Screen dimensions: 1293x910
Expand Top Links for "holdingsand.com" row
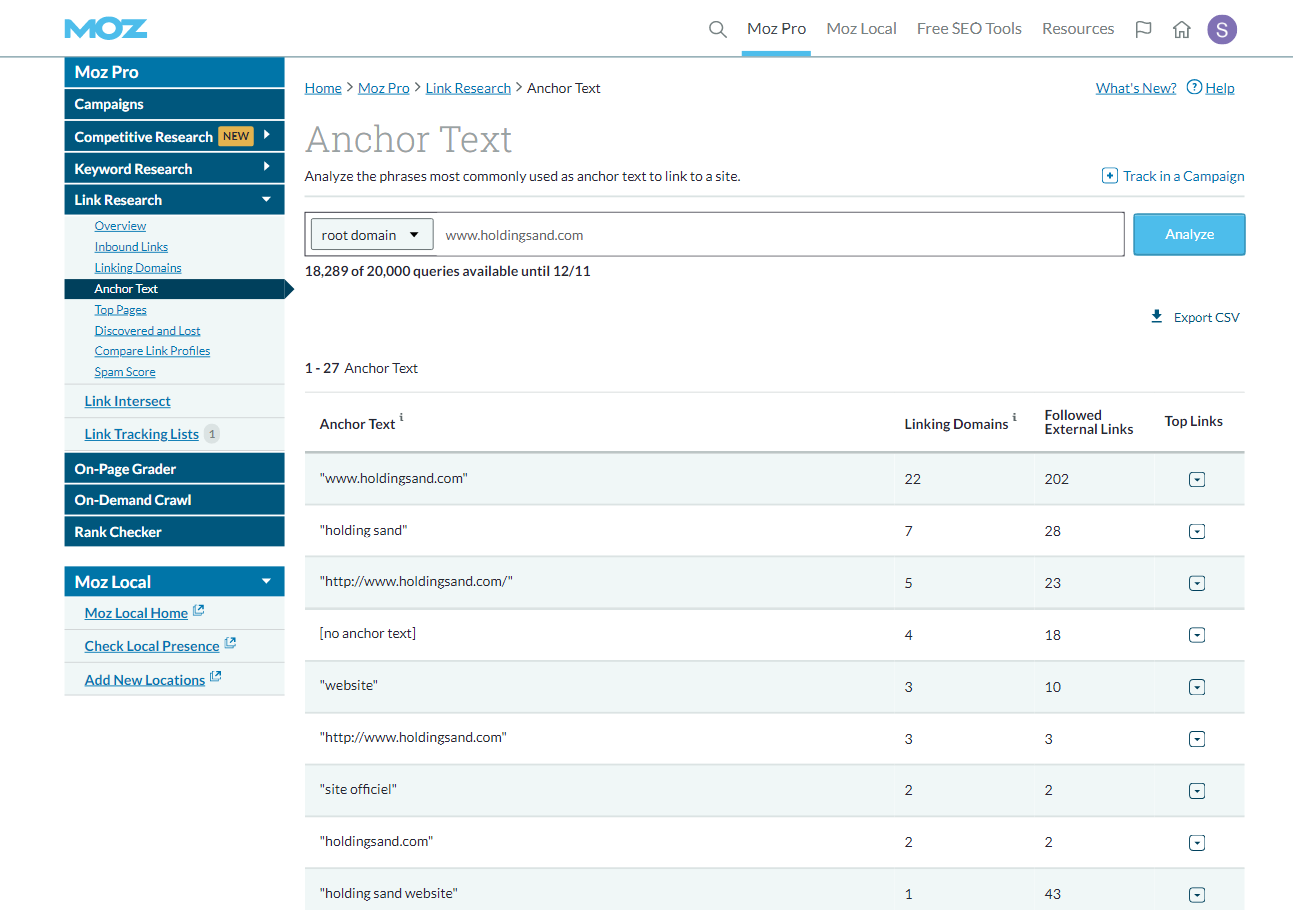(x=1196, y=843)
